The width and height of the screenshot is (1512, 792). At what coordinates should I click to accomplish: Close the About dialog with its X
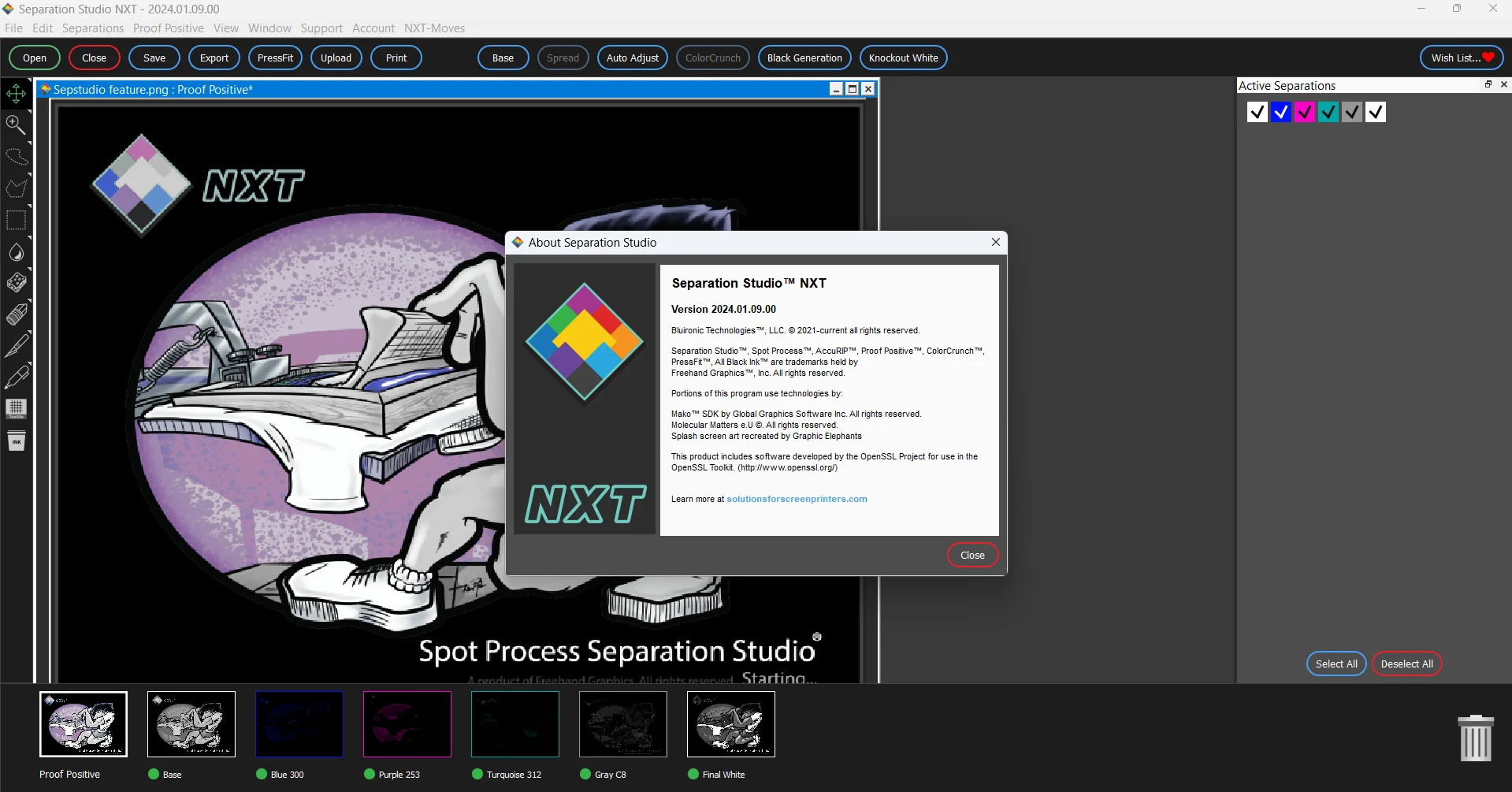tap(996, 242)
